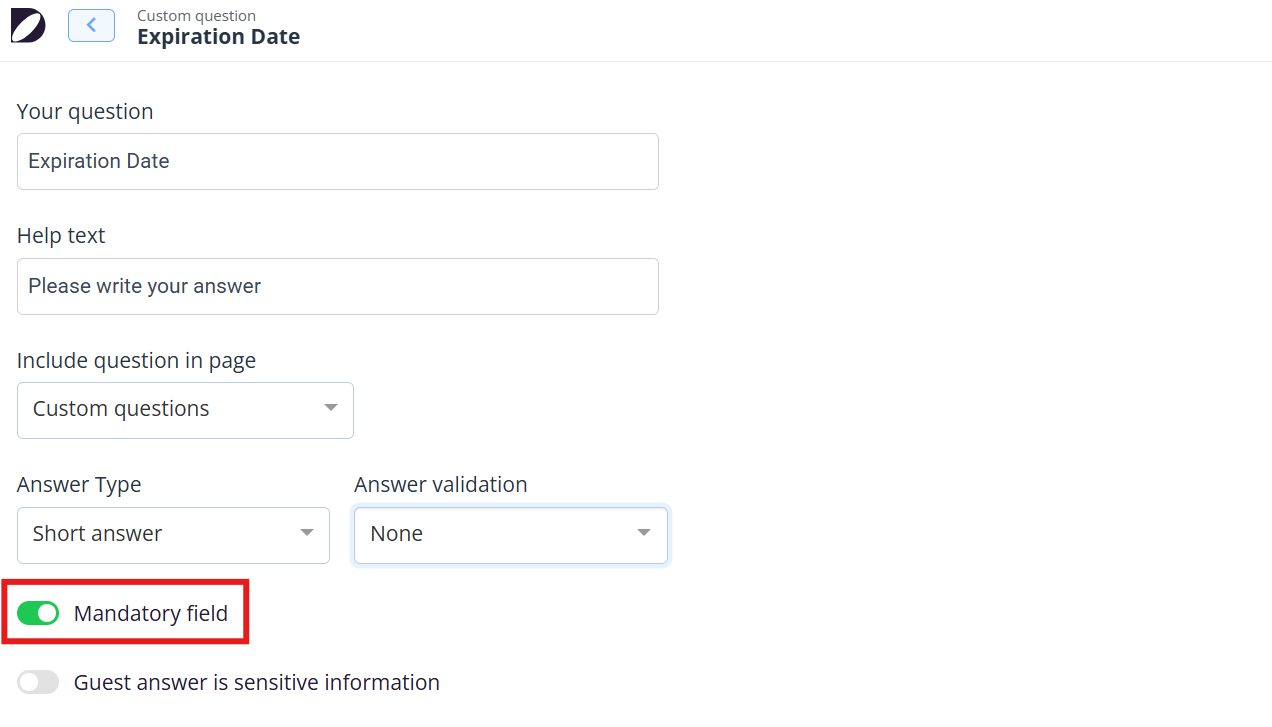Click the Mandatory field label text

[151, 613]
